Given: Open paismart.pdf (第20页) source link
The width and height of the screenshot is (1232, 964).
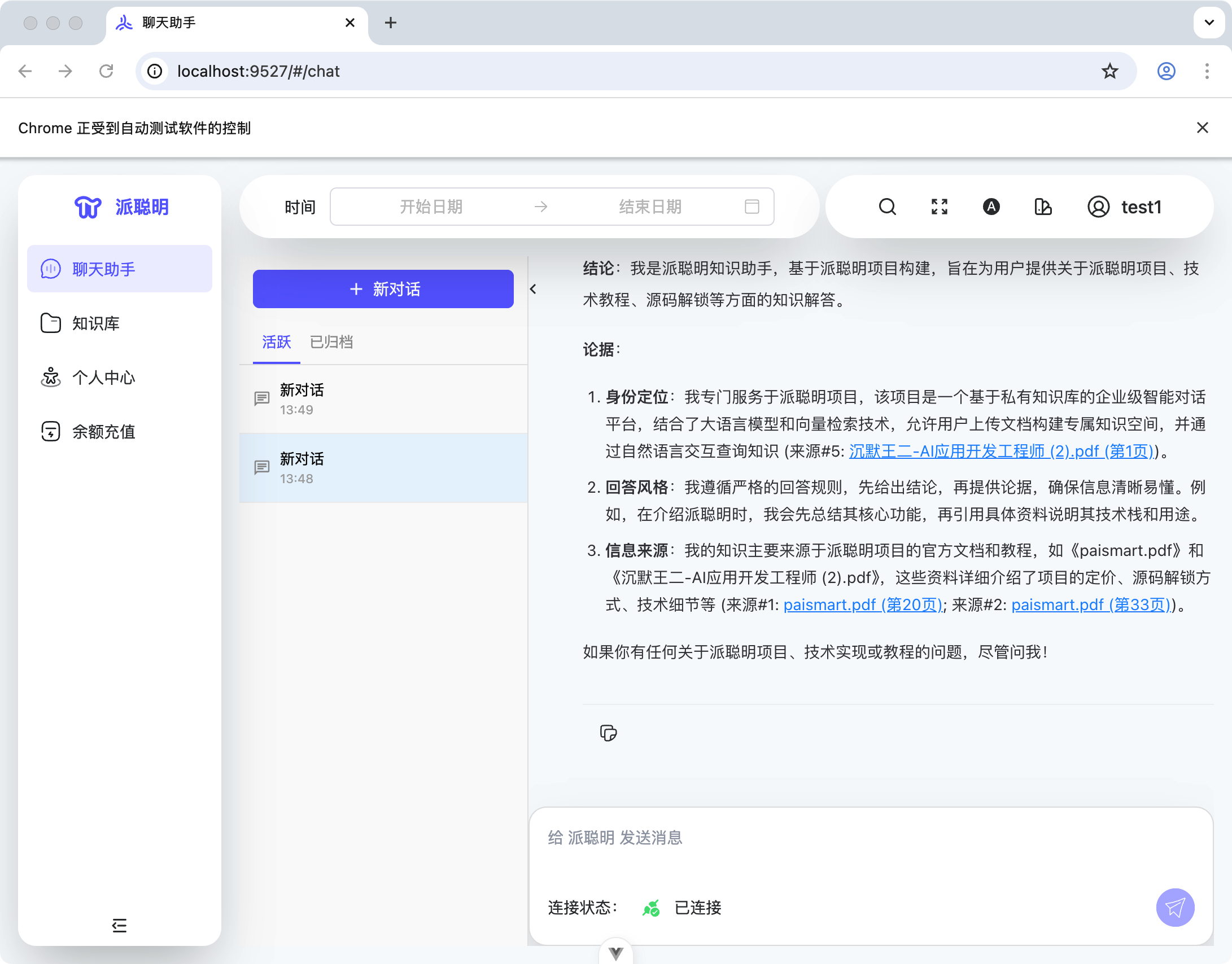Looking at the screenshot, I should coord(863,604).
